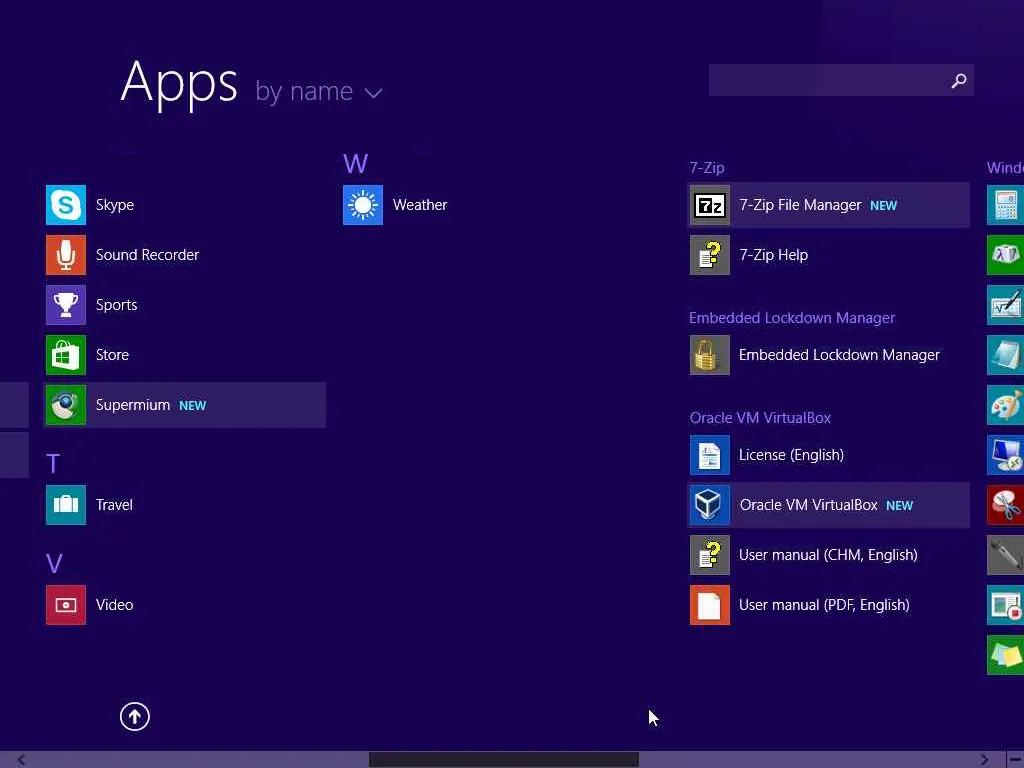
Task: Open License (English) document
Action: click(829, 455)
